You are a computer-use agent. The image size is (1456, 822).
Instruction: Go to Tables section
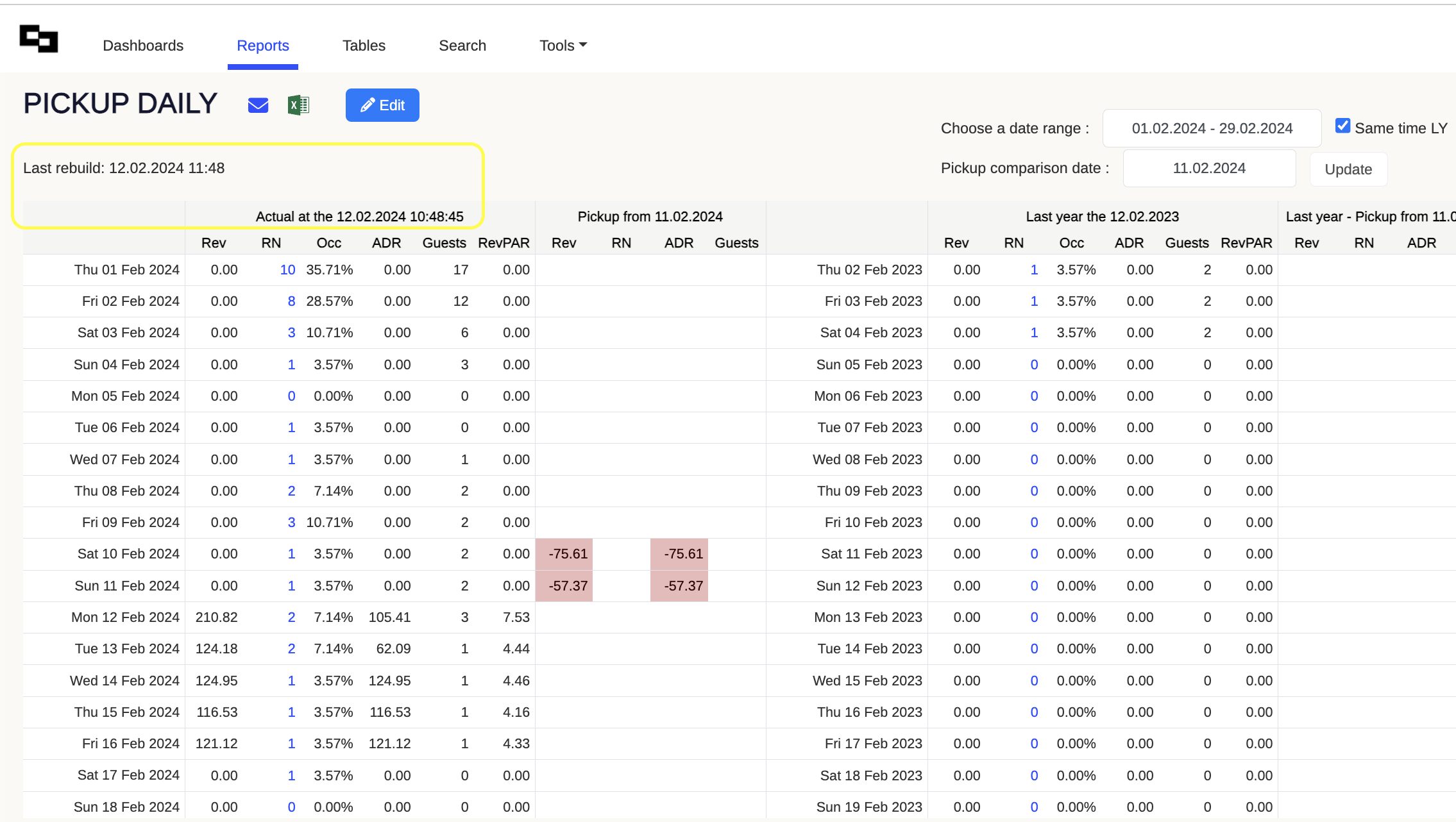tap(364, 46)
